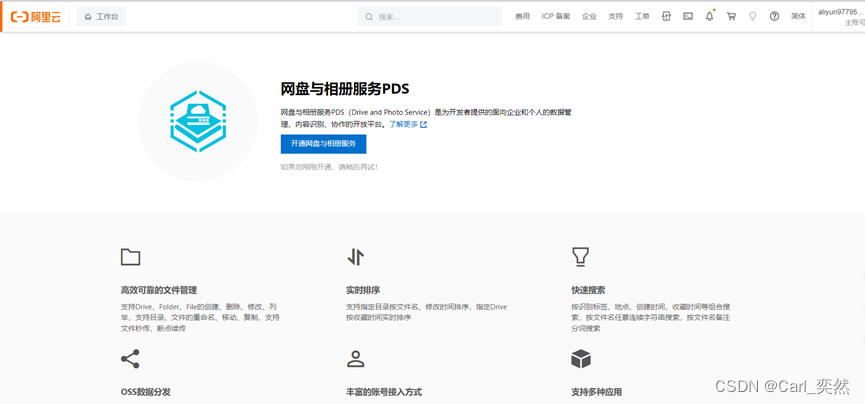Screen dimensions: 865x404
Task: Click the 了解更多 link
Action: [403, 125]
